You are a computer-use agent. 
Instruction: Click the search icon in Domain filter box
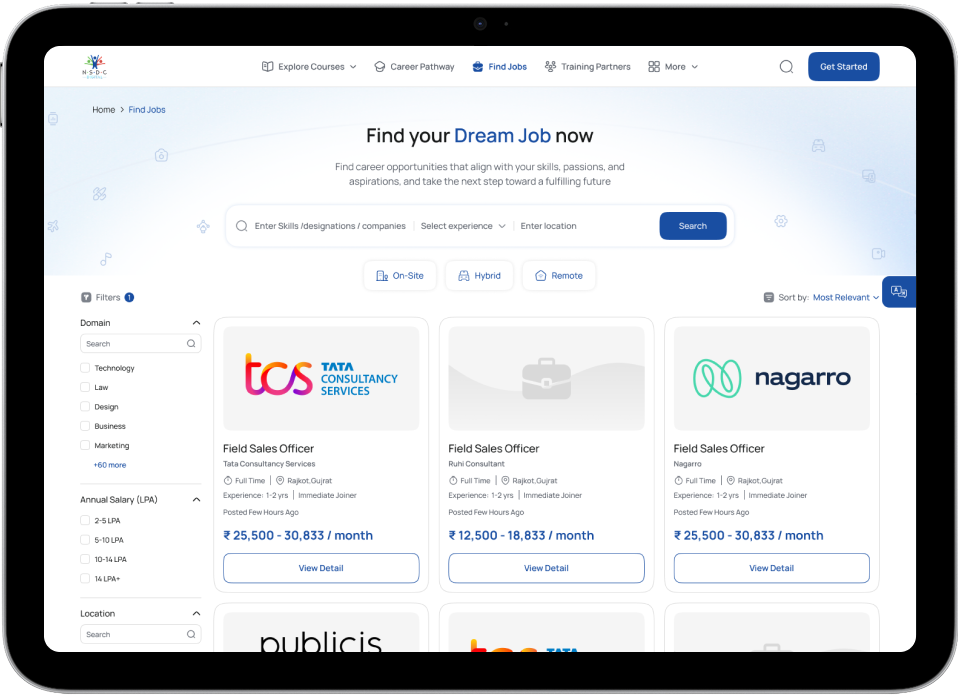coord(191,344)
